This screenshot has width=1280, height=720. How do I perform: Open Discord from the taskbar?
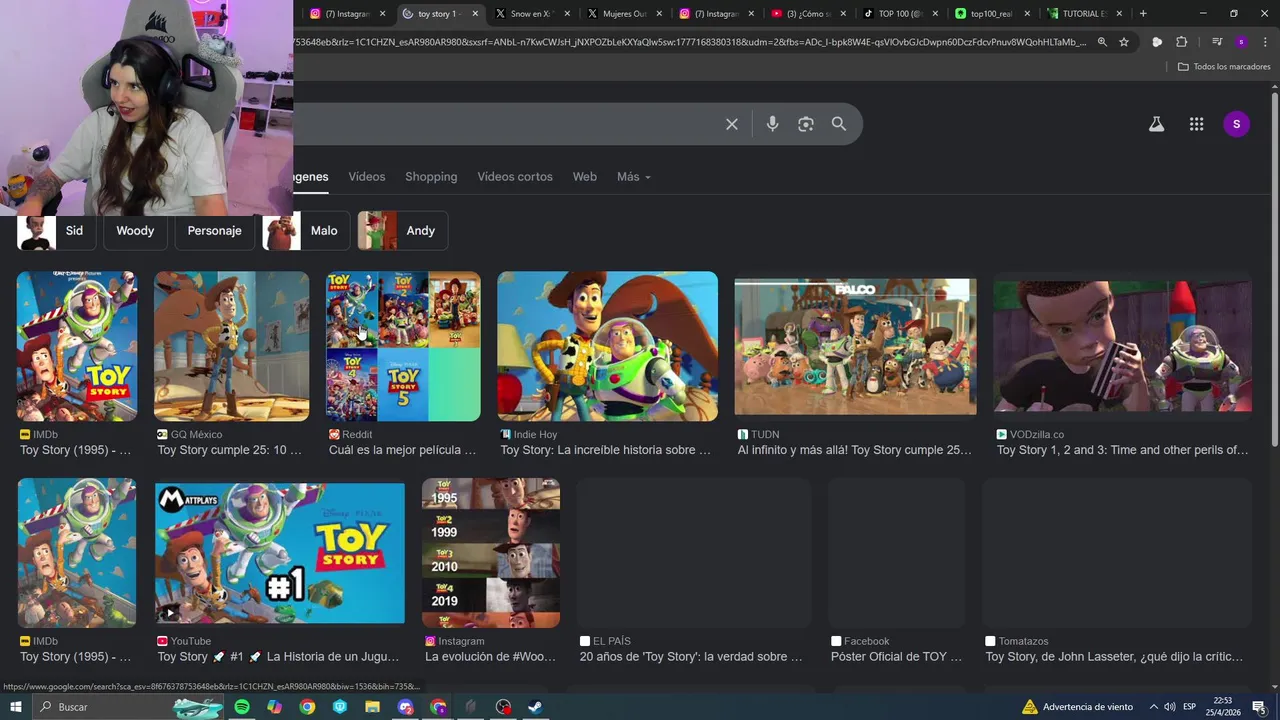pyautogui.click(x=405, y=707)
